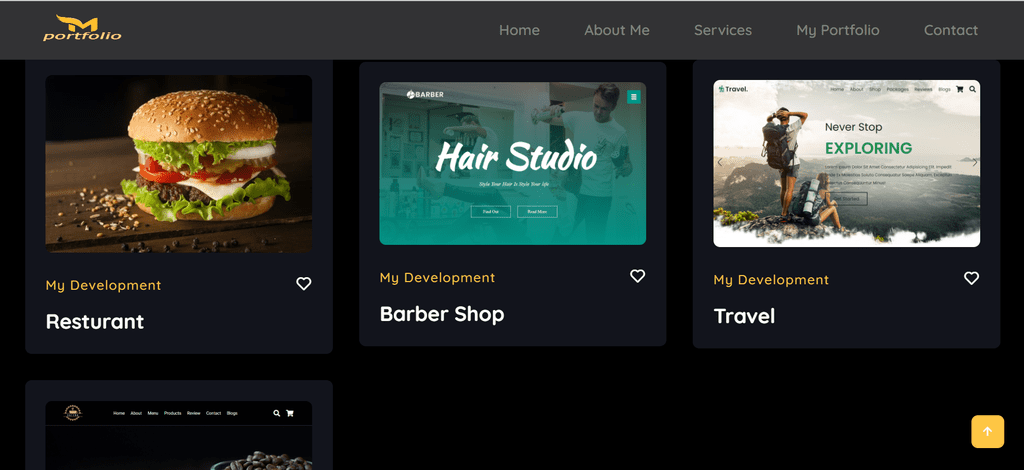
Task: Click search icon in coffee preview
Action: [277, 413]
